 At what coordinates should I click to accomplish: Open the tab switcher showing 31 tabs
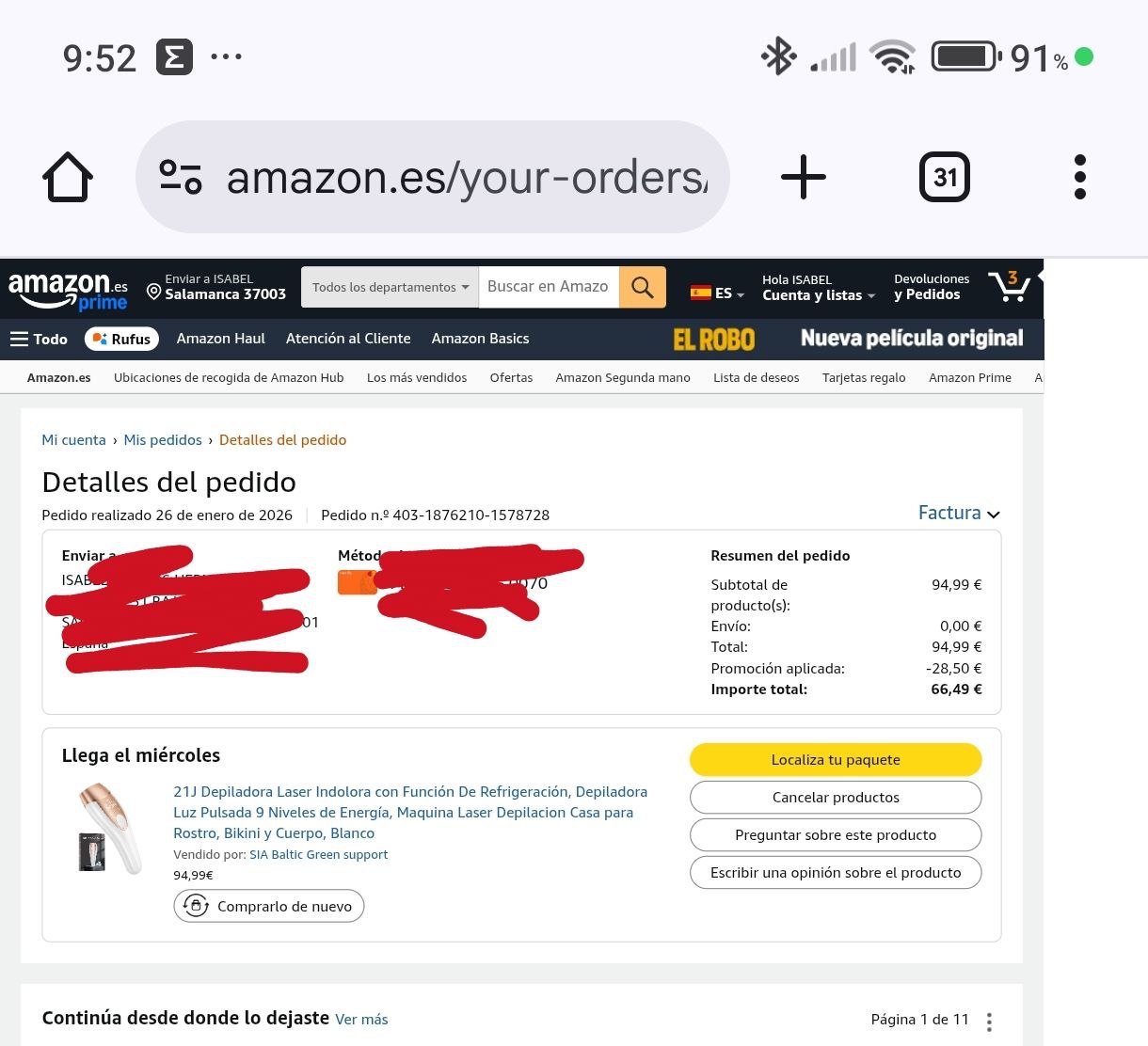tap(944, 177)
